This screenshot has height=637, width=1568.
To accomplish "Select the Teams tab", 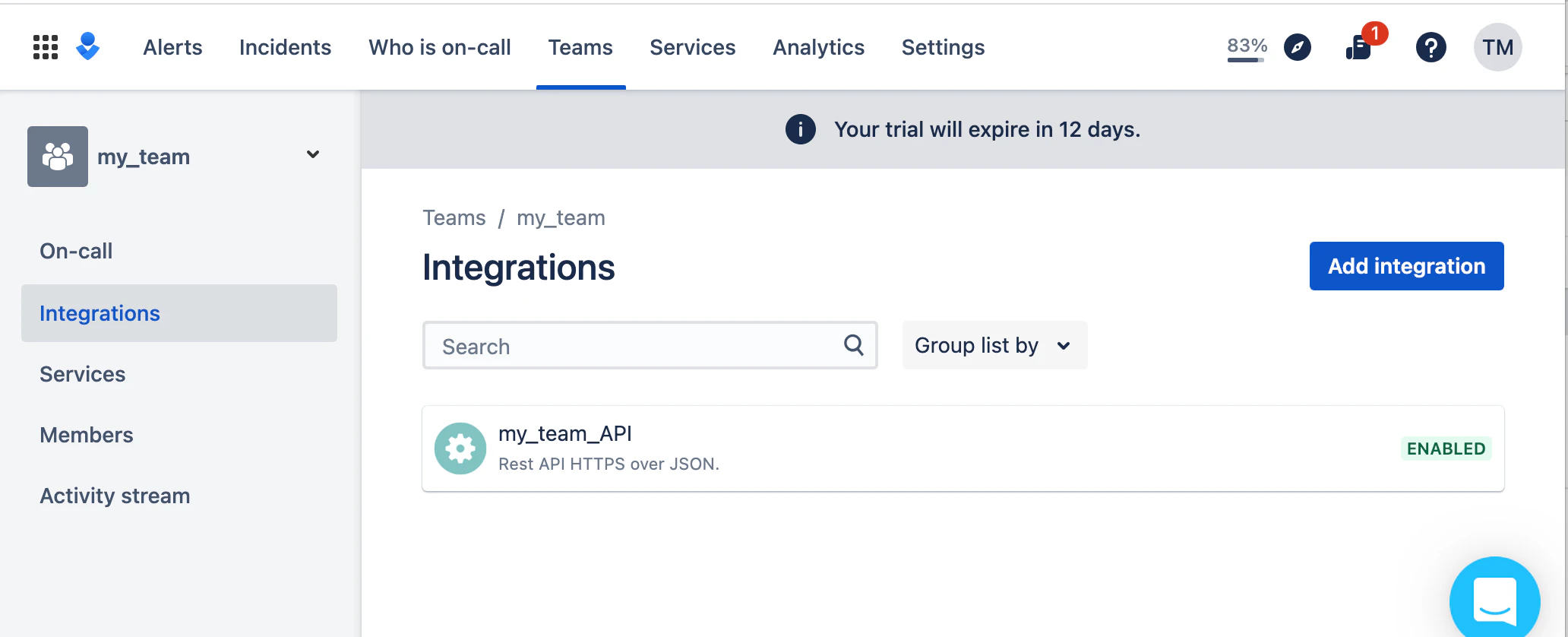I will click(580, 47).
